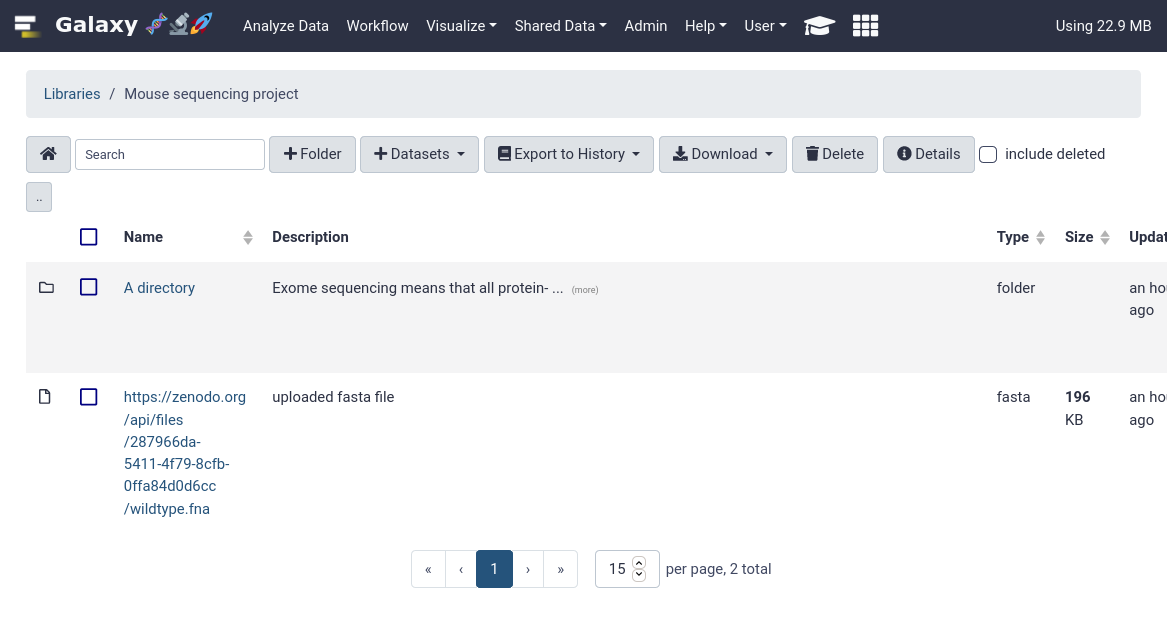Open the A directory folder link
This screenshot has height=628, width=1167.
click(159, 288)
